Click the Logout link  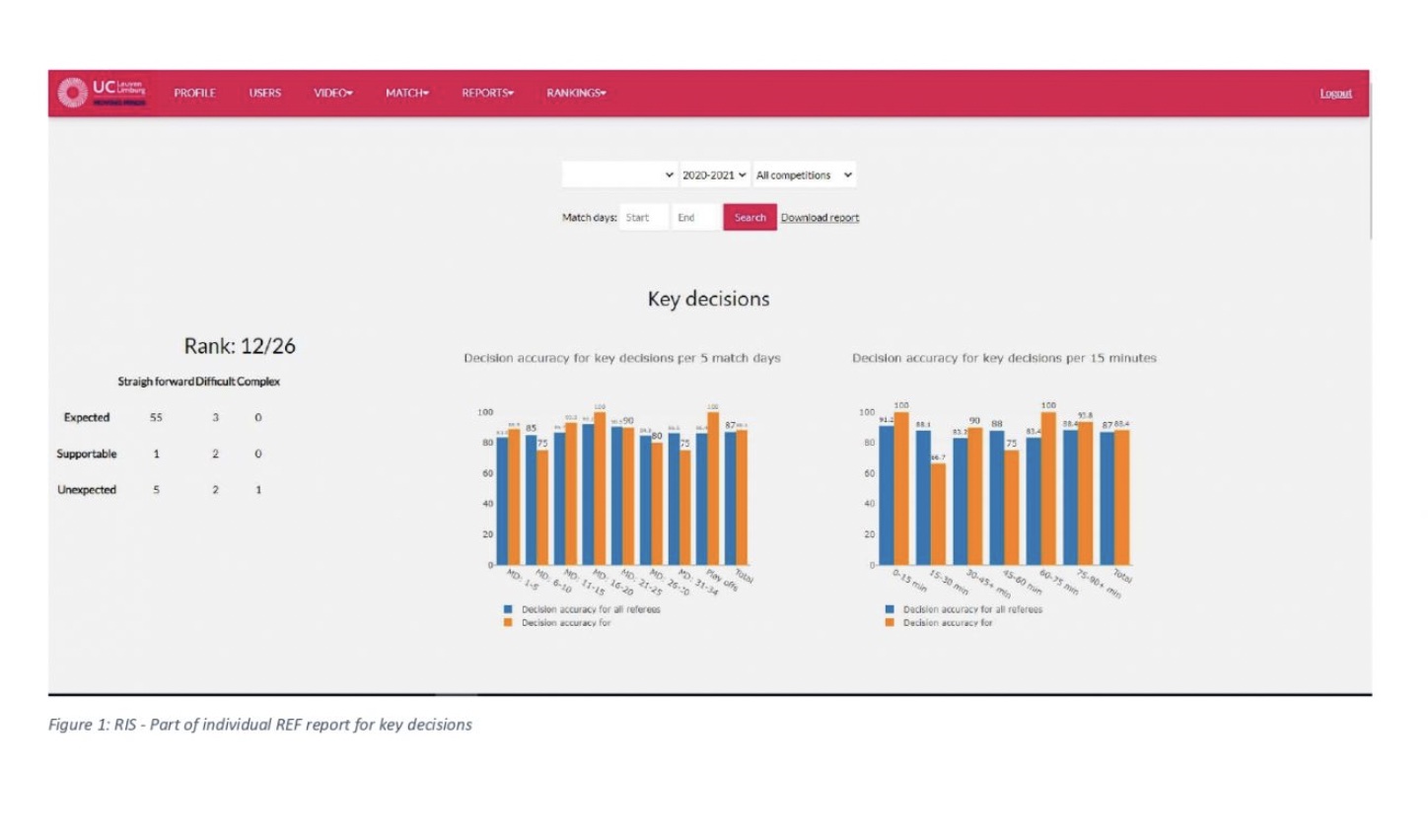[1335, 94]
